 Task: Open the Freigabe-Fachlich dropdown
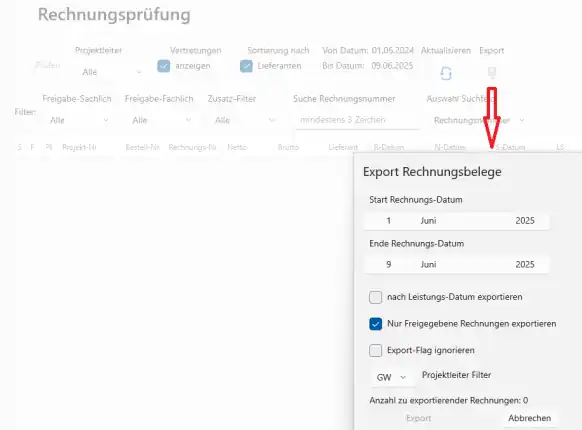pyautogui.click(x=161, y=120)
